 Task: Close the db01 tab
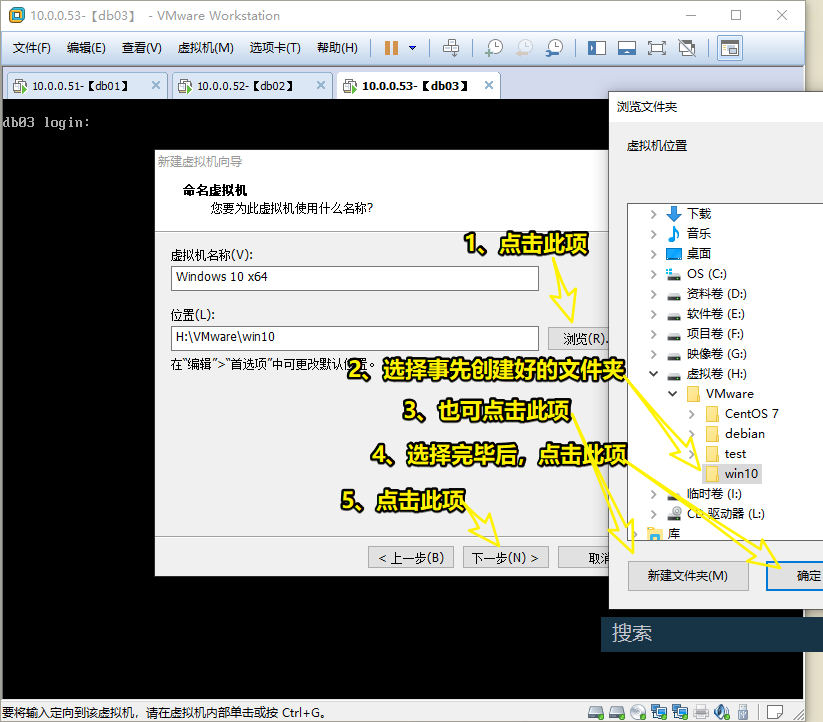(x=156, y=85)
